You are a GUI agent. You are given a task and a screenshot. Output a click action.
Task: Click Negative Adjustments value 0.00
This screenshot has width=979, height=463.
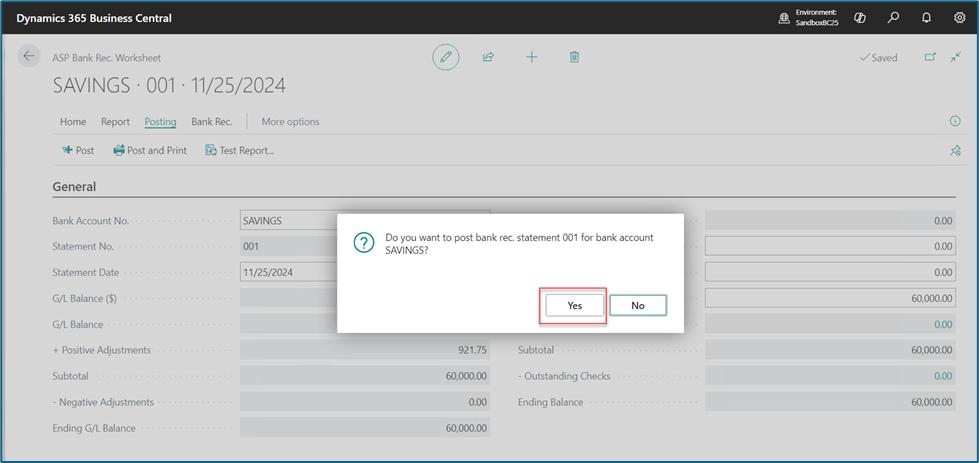365,402
